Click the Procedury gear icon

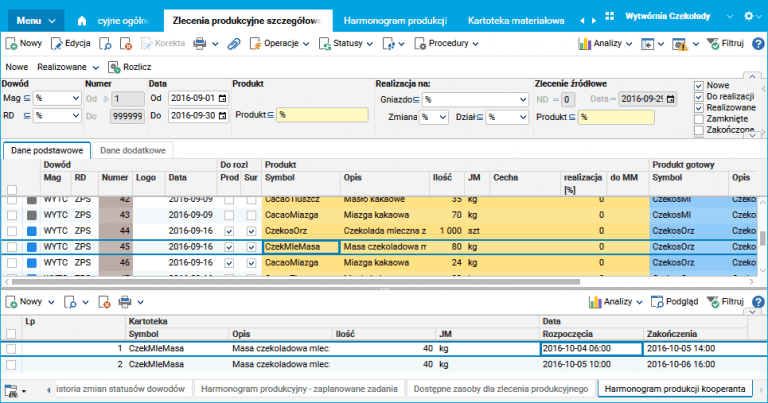[420, 44]
